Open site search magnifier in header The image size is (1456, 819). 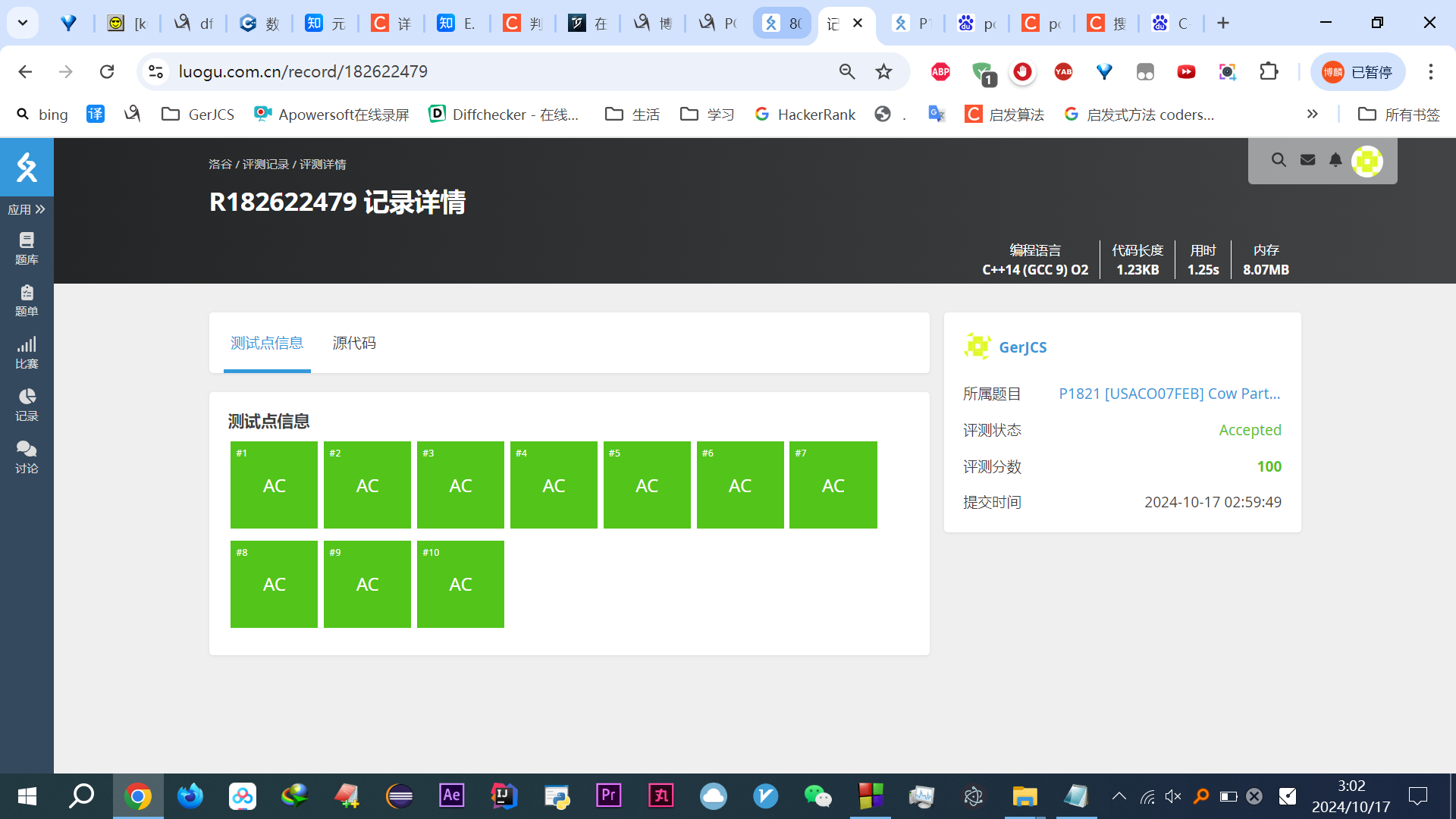point(1279,160)
